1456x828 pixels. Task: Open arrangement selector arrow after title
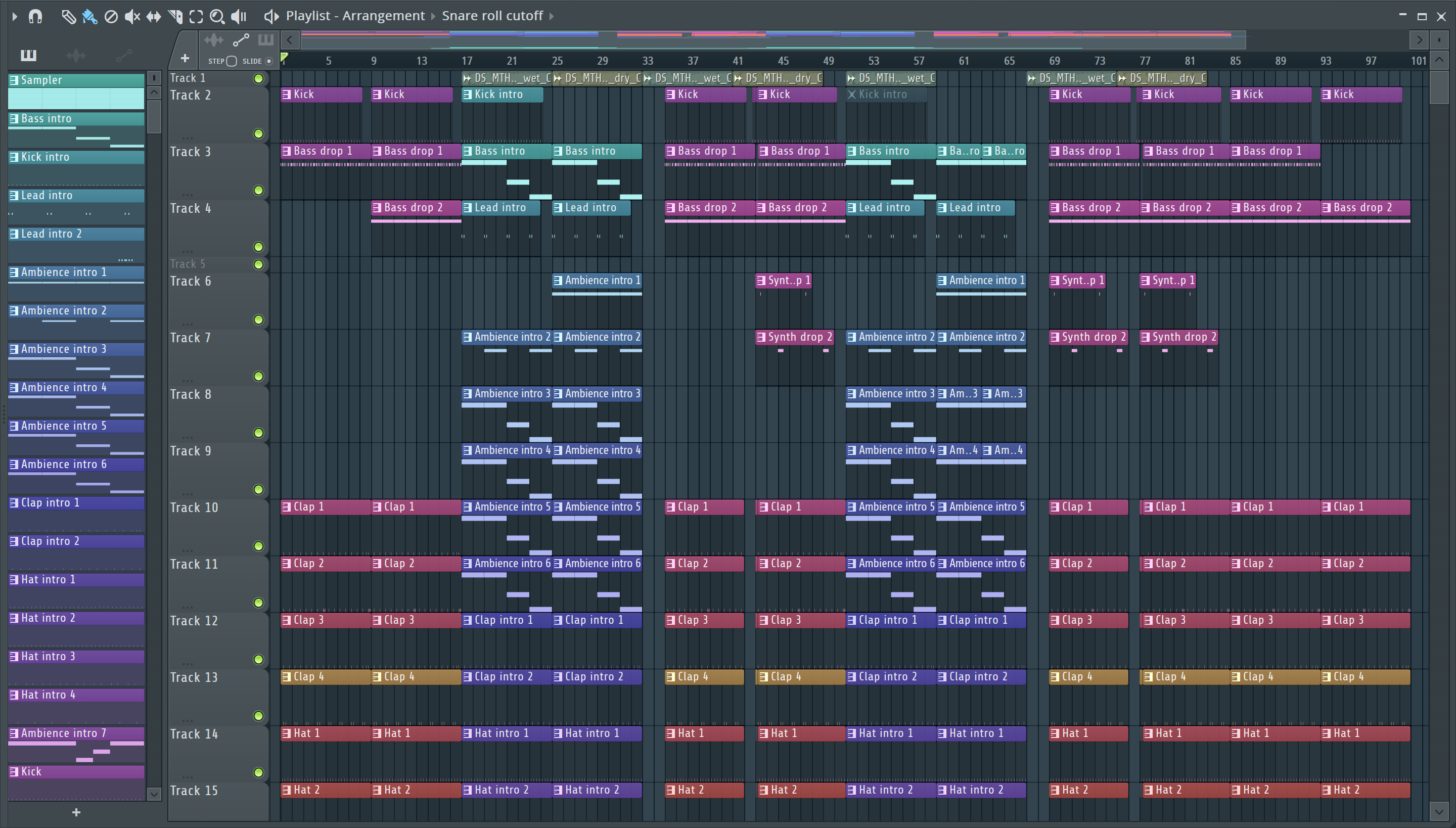click(433, 16)
